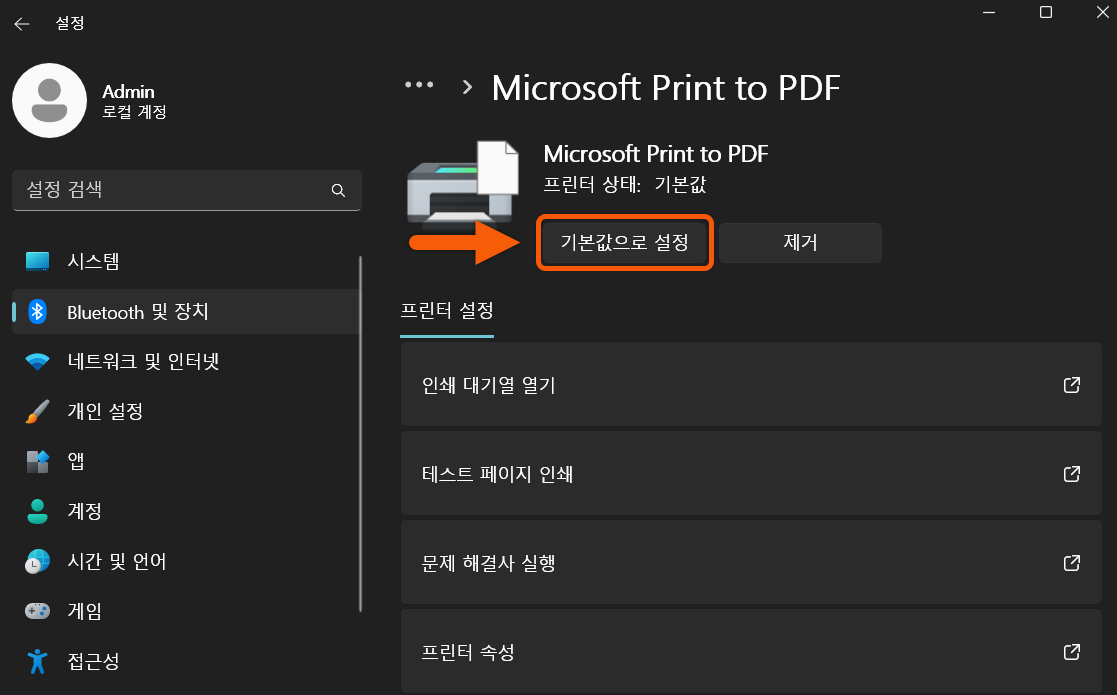Click the breadcrumb ellipsis button
The width and height of the screenshot is (1117, 695).
click(x=419, y=85)
